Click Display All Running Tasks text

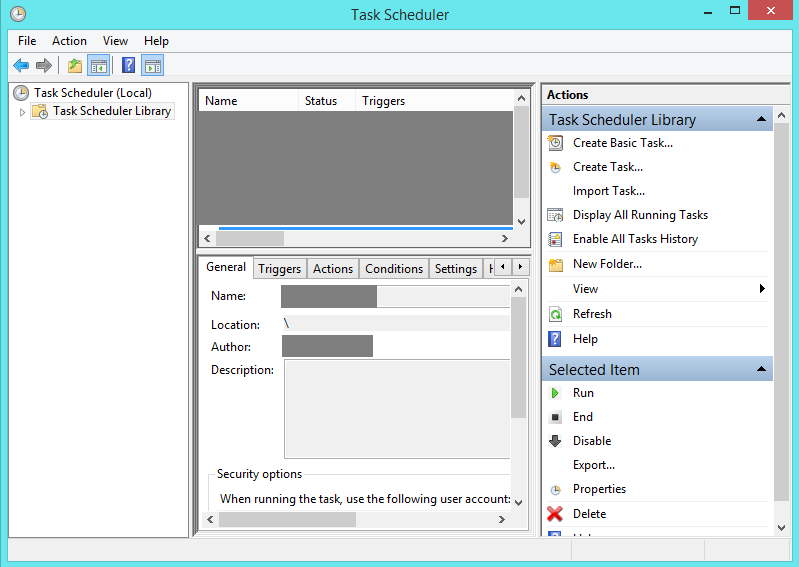pyautogui.click(x=640, y=215)
